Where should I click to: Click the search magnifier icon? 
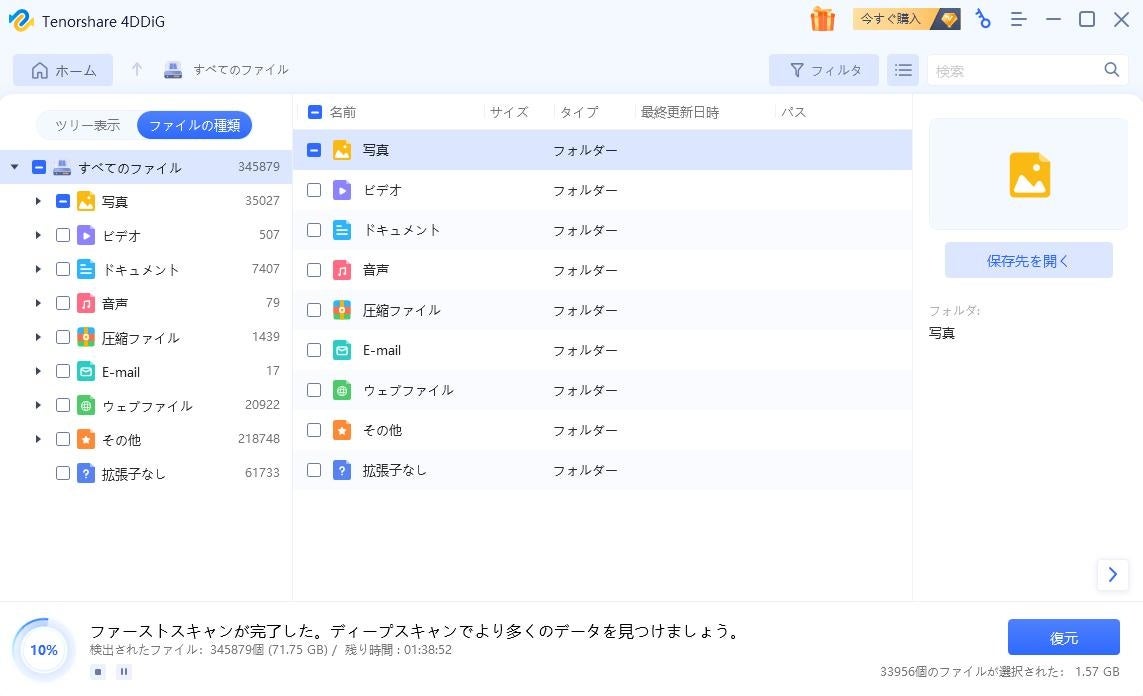point(1111,70)
